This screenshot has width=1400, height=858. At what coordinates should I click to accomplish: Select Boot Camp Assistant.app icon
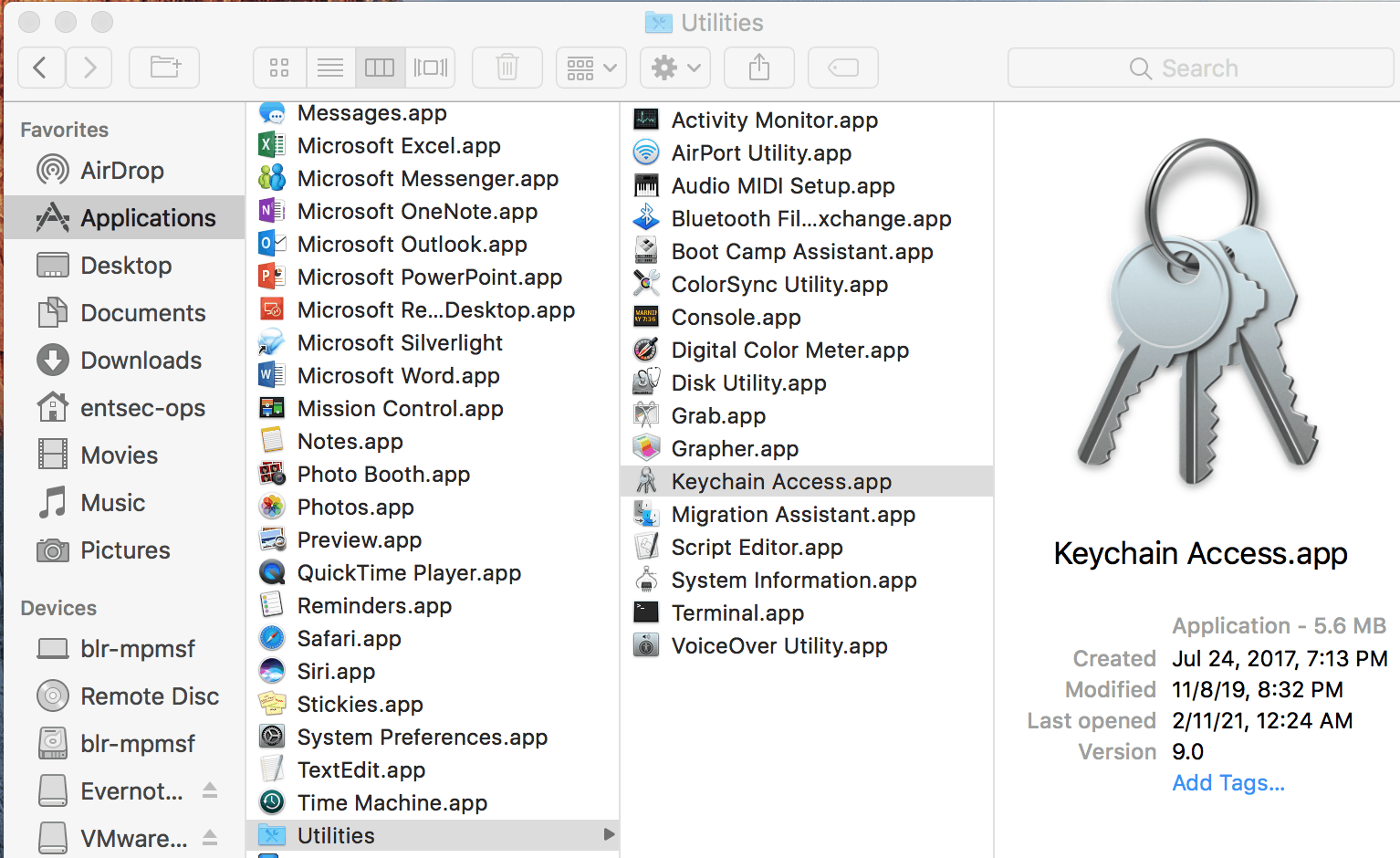pos(646,252)
